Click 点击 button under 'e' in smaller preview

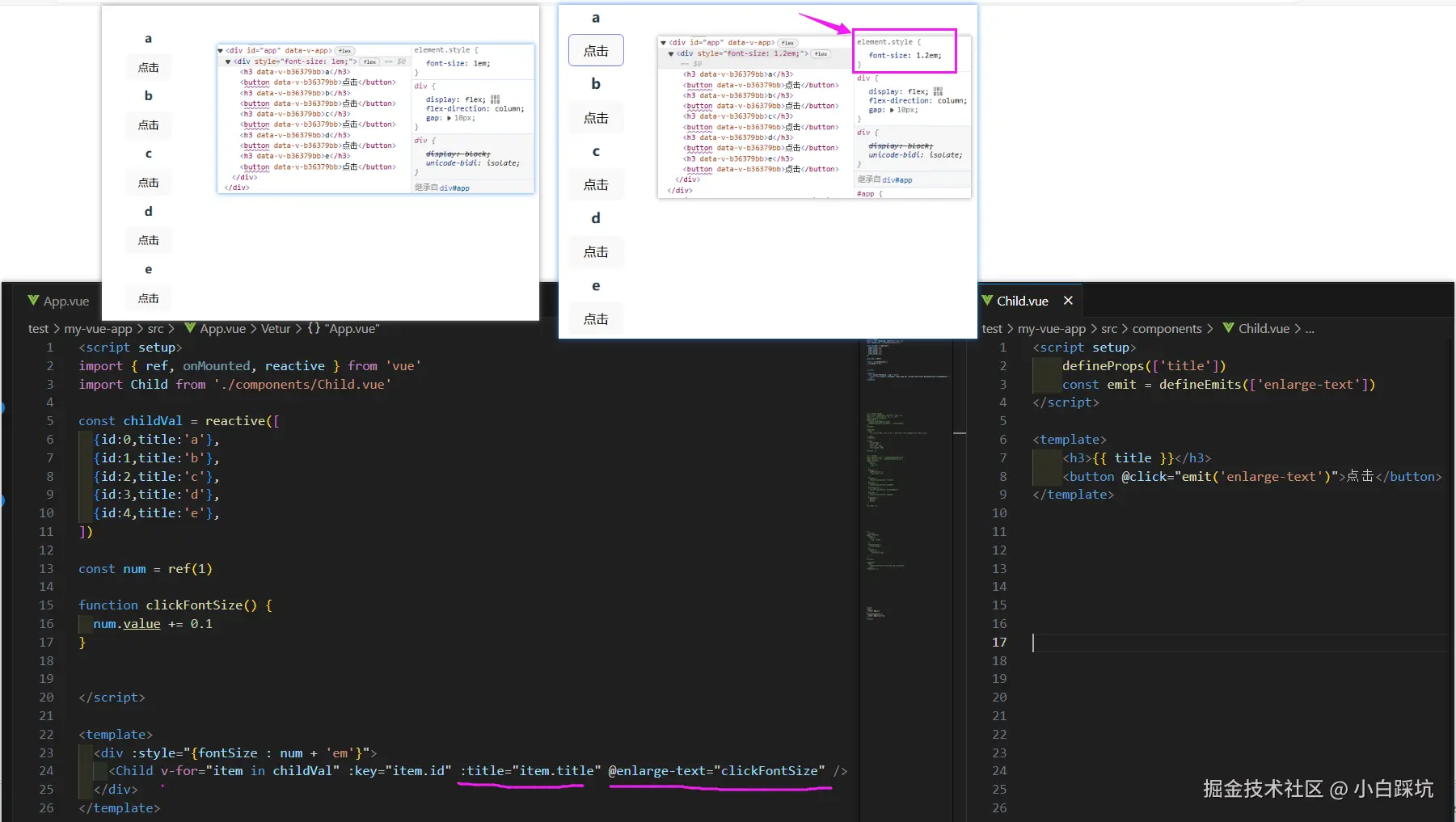(149, 298)
